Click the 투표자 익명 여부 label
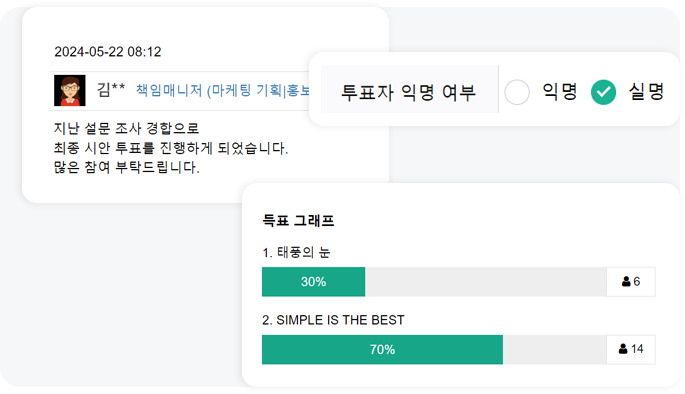The image size is (685, 394). tap(408, 92)
